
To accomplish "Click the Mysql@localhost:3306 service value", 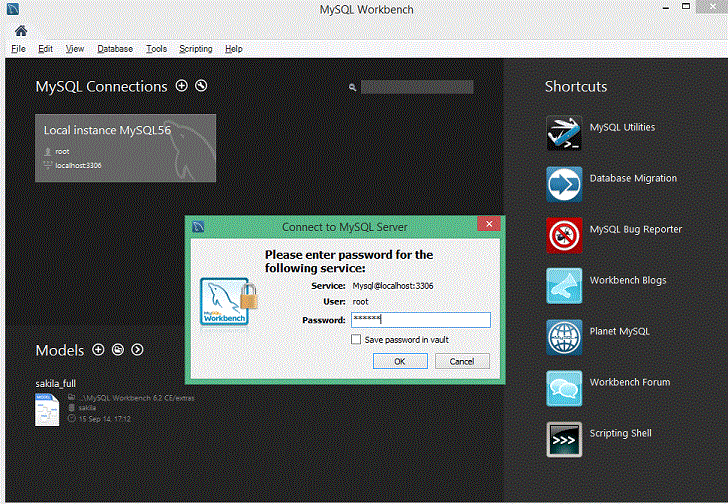I will [x=393, y=286].
